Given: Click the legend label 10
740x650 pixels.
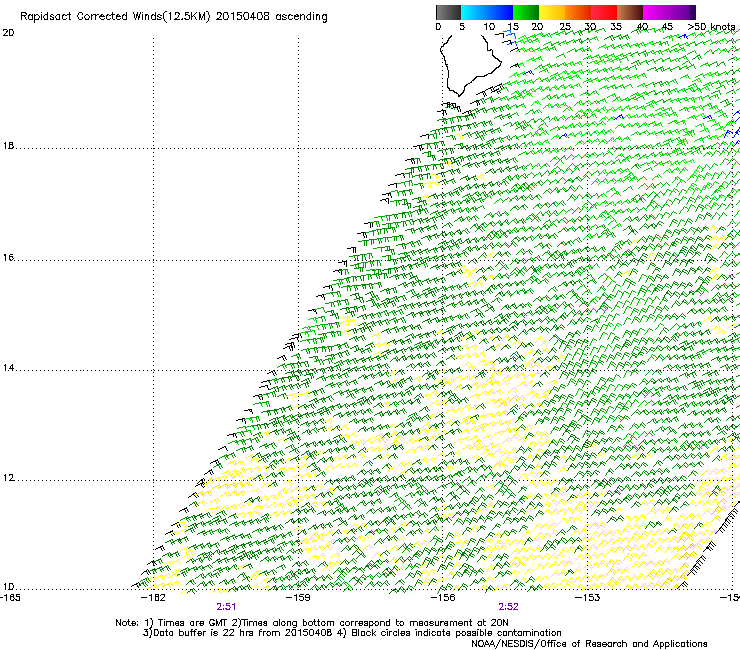Looking at the screenshot, I should [x=489, y=27].
